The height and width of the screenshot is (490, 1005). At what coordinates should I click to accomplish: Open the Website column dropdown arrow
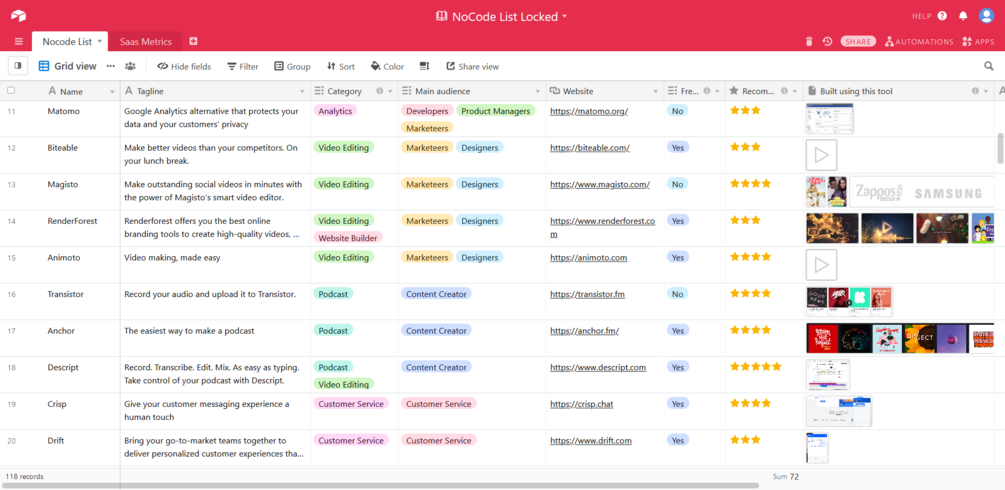coord(656,92)
